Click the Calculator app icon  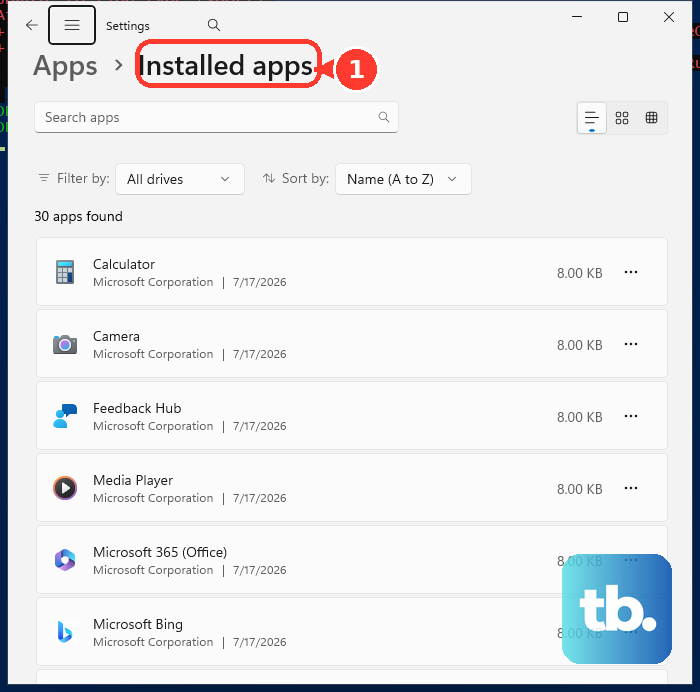(x=65, y=272)
